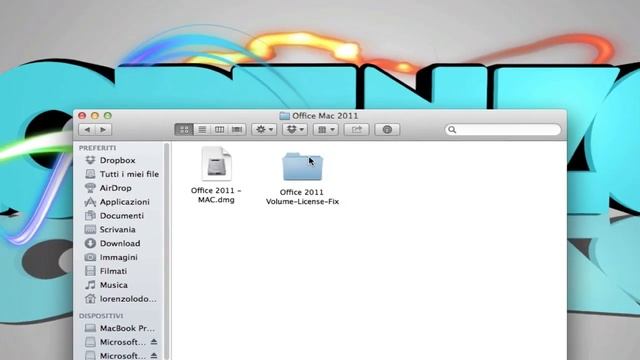Select the Office 2011 - MAC.dmg file icon
Screen dimensions: 640x360
[216, 163]
